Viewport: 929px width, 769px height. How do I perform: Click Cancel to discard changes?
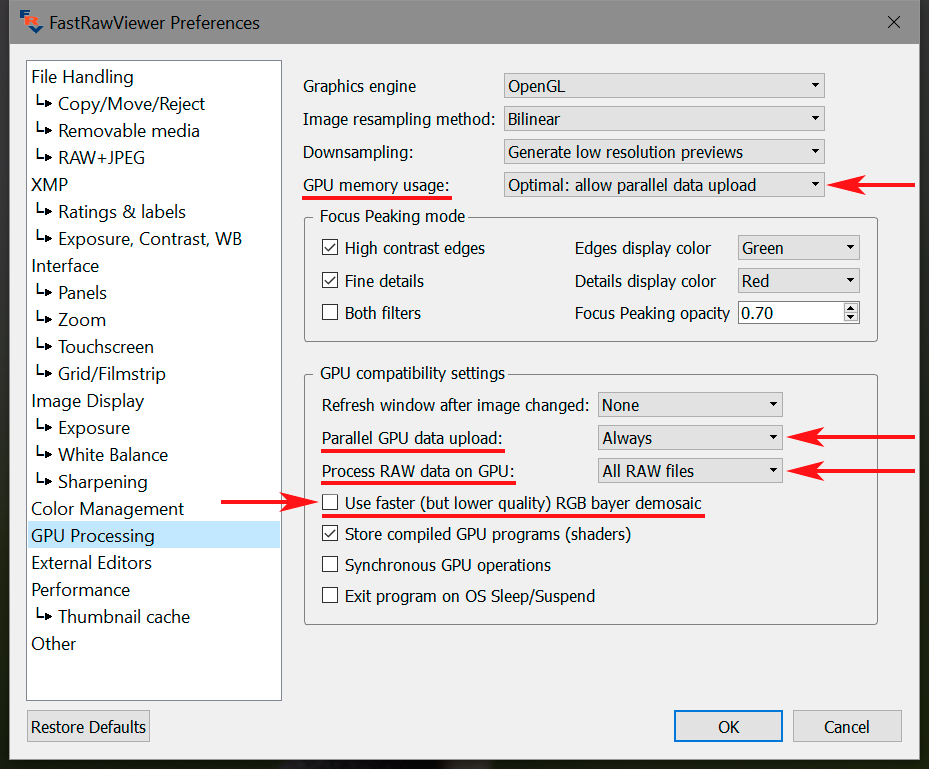(x=847, y=726)
